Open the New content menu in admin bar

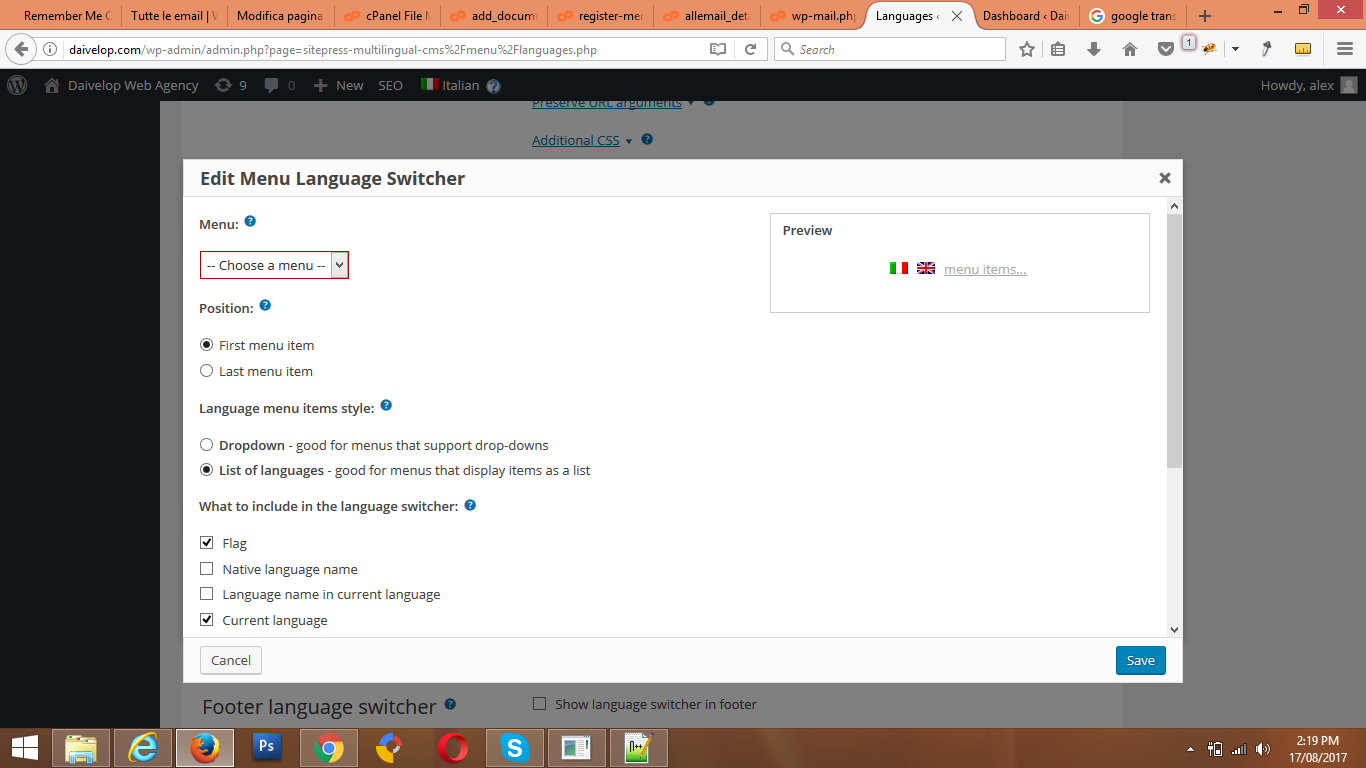(338, 85)
